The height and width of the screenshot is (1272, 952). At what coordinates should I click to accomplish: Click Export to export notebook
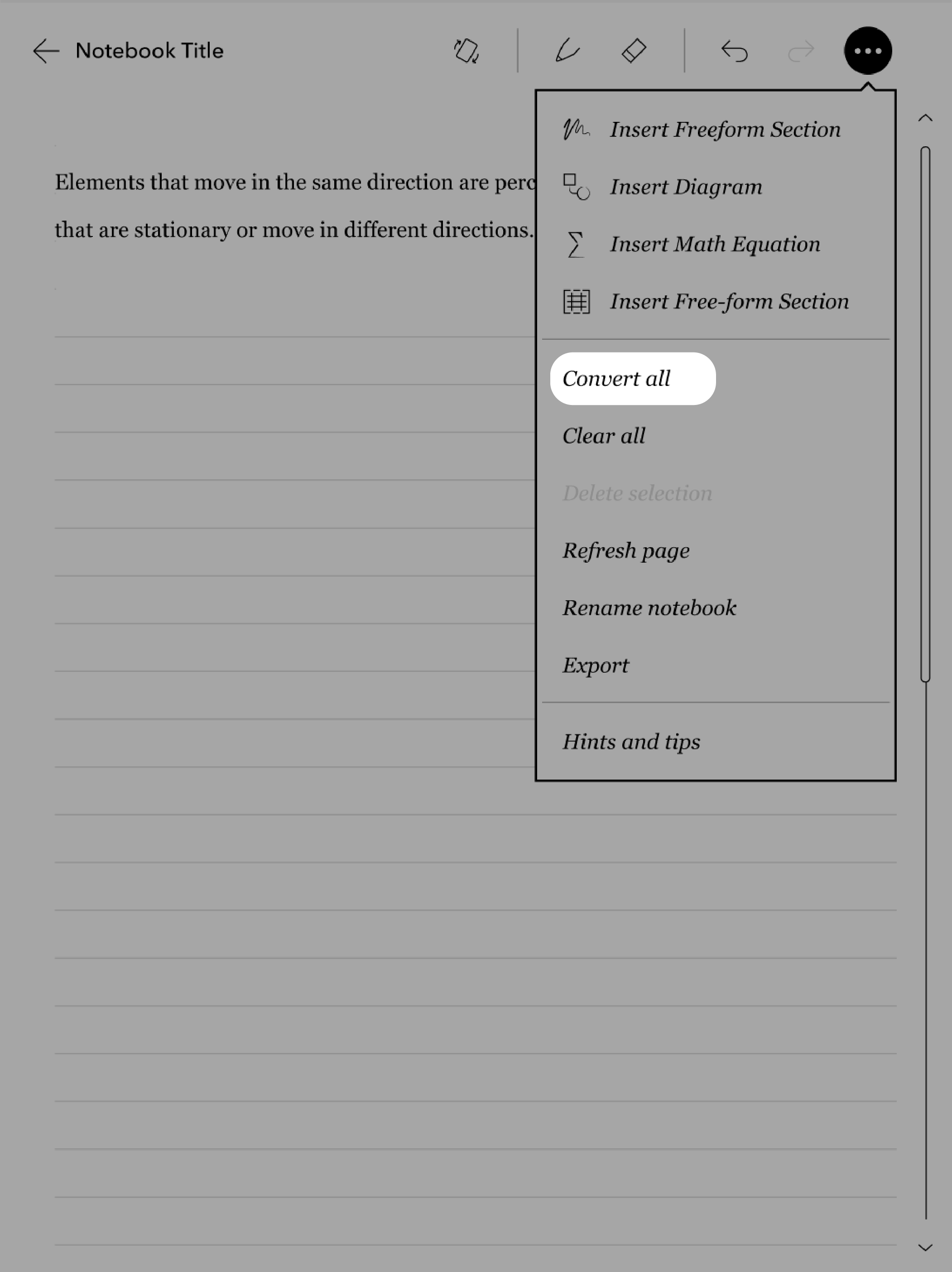pyautogui.click(x=596, y=665)
